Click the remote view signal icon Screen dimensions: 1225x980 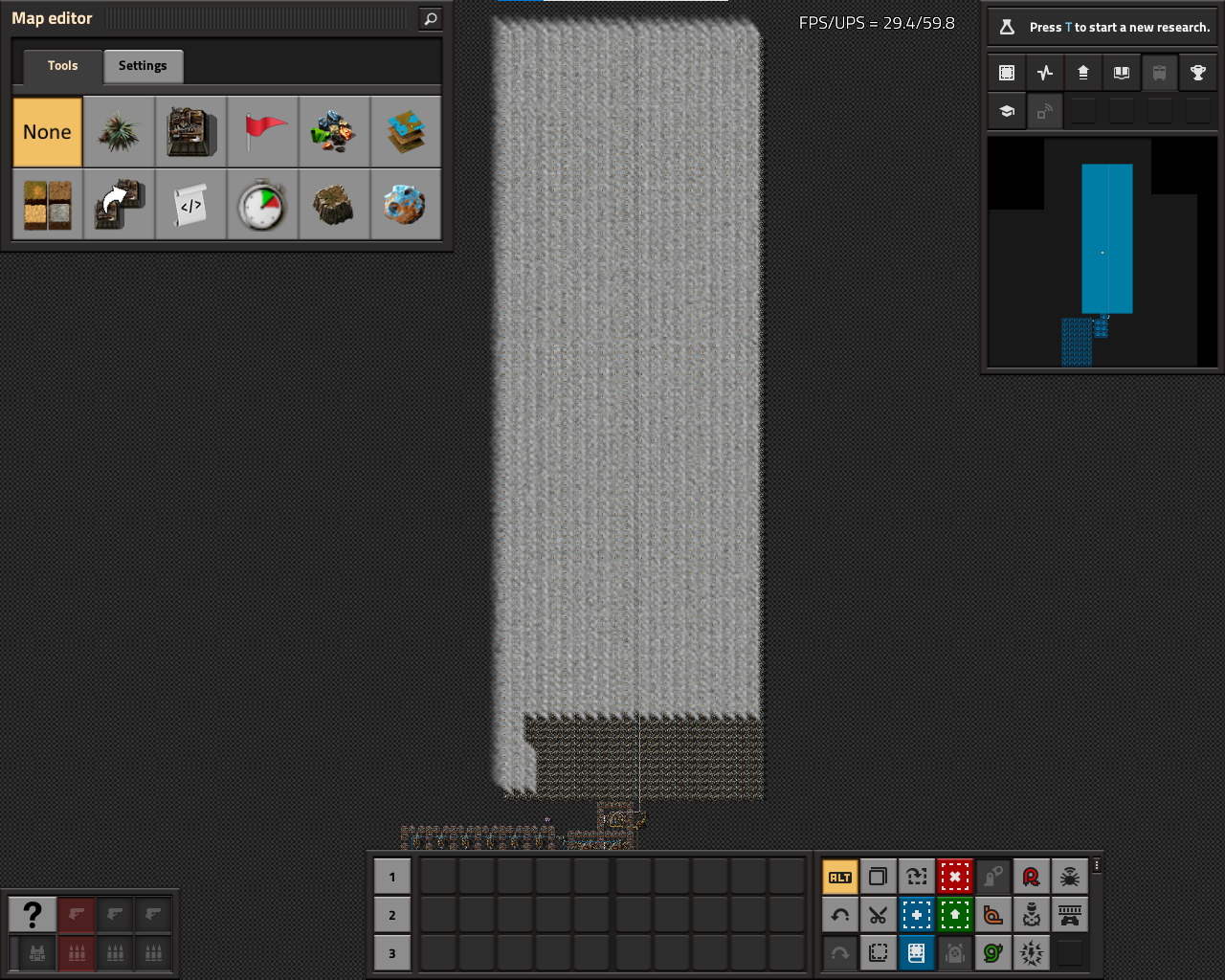(1045, 111)
